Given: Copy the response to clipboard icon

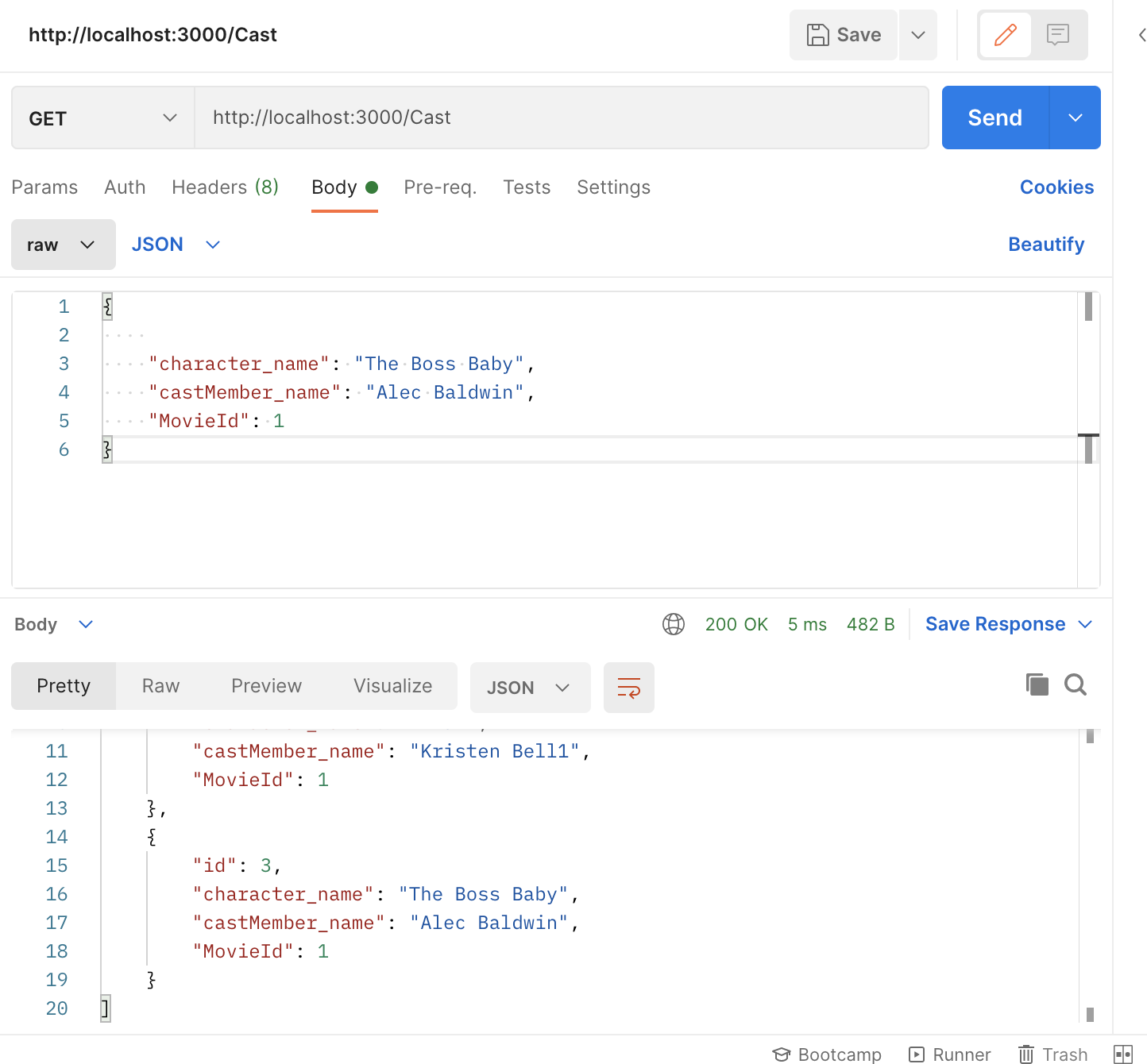Looking at the screenshot, I should pos(1037,684).
